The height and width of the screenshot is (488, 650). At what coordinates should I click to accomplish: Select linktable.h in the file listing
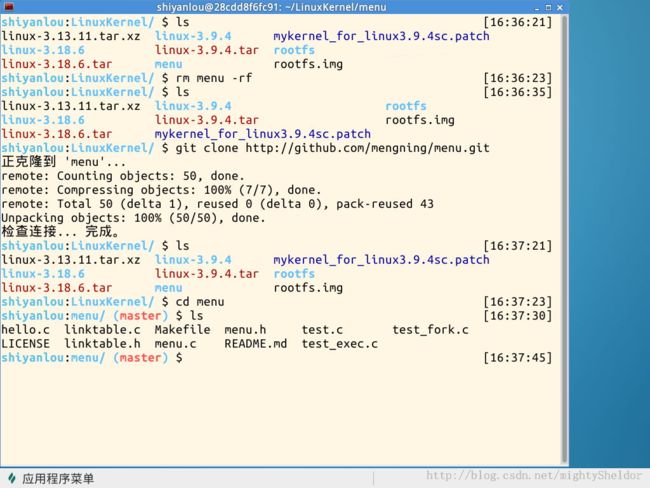[x=102, y=344]
